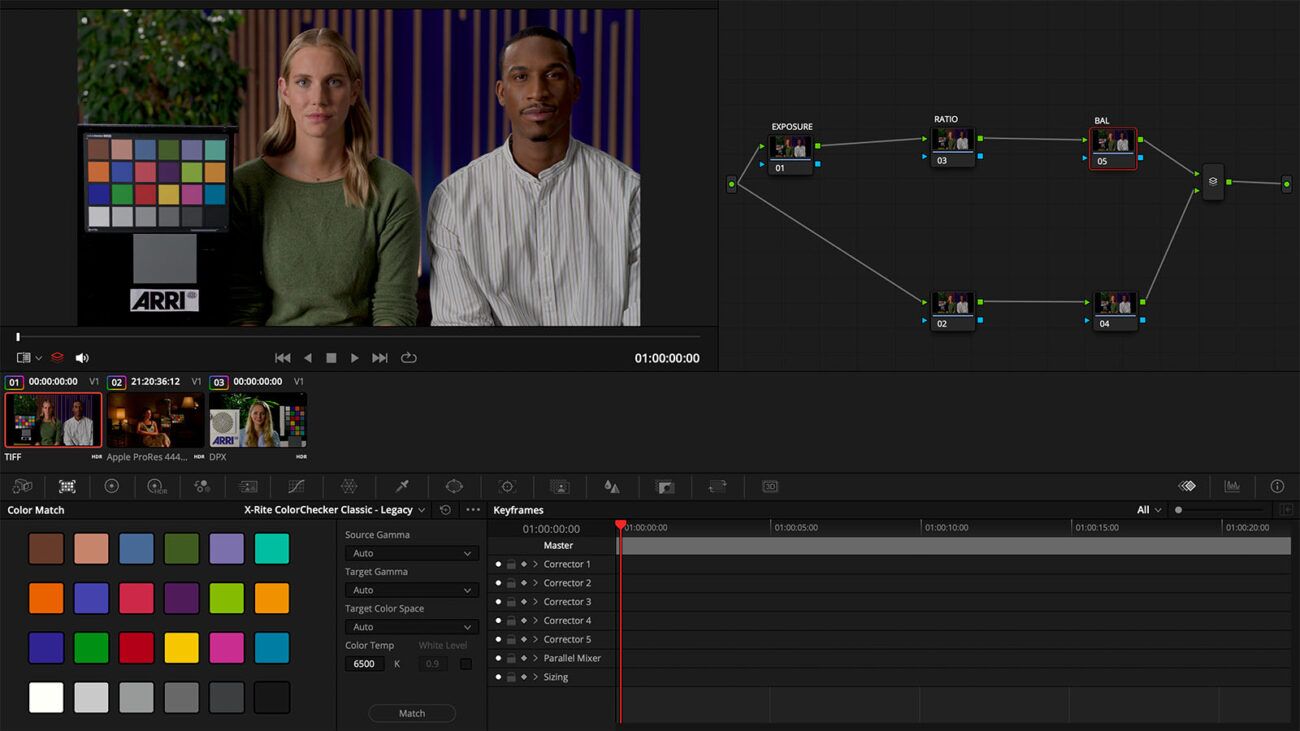
Task: Enable the grading bypass toggle near the viewer
Action: (x=57, y=357)
